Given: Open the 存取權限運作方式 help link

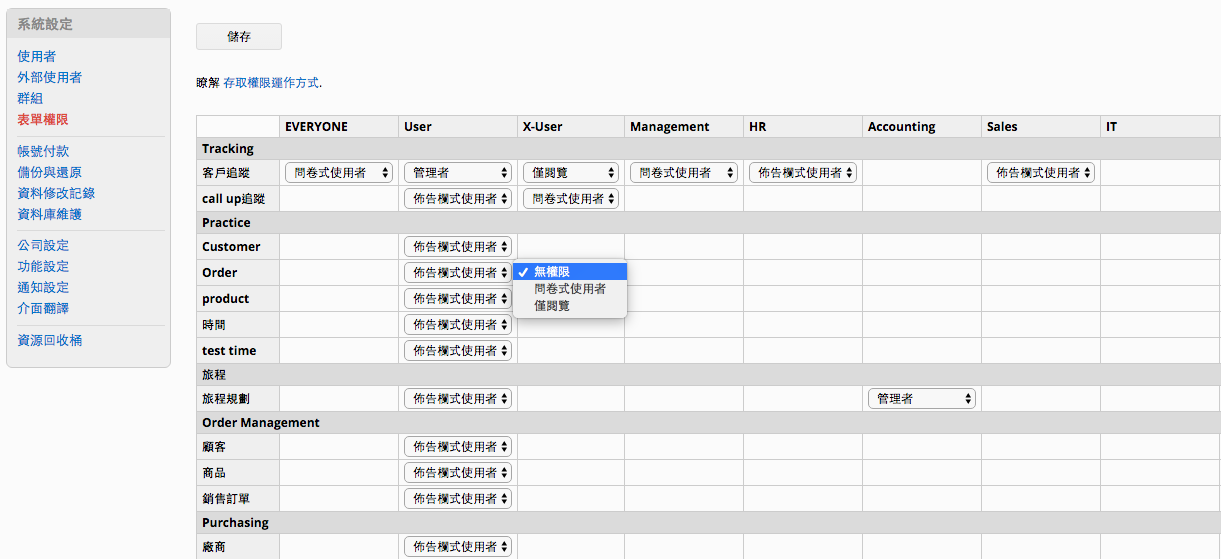Looking at the screenshot, I should (x=271, y=83).
